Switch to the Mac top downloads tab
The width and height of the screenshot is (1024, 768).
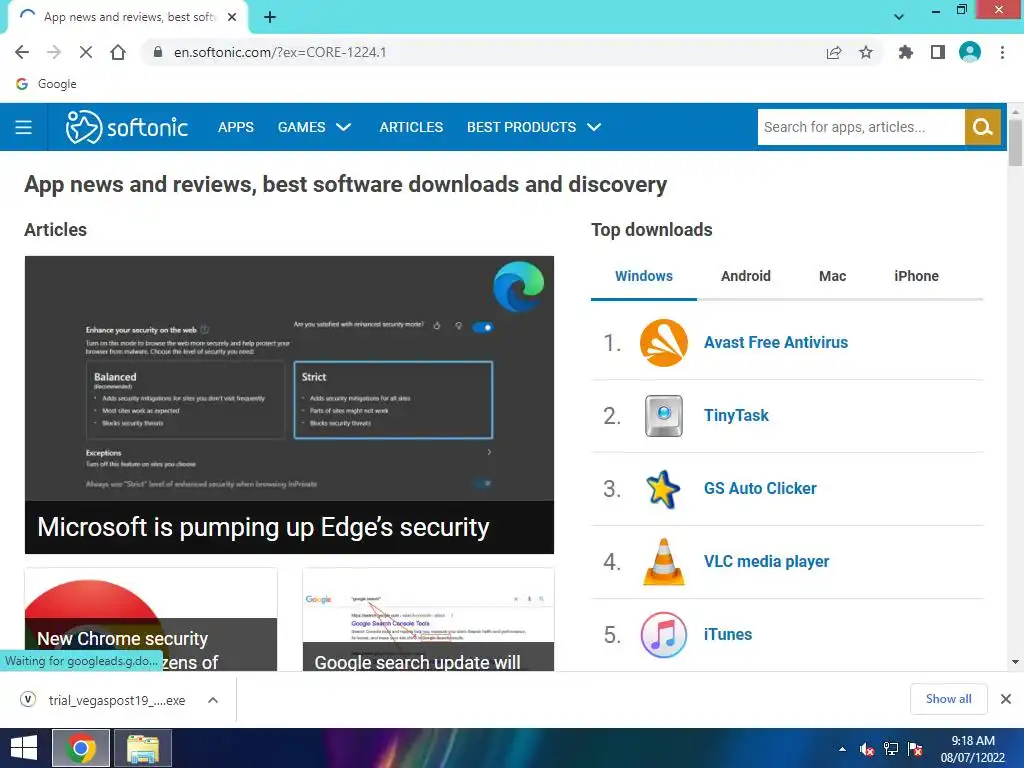833,276
